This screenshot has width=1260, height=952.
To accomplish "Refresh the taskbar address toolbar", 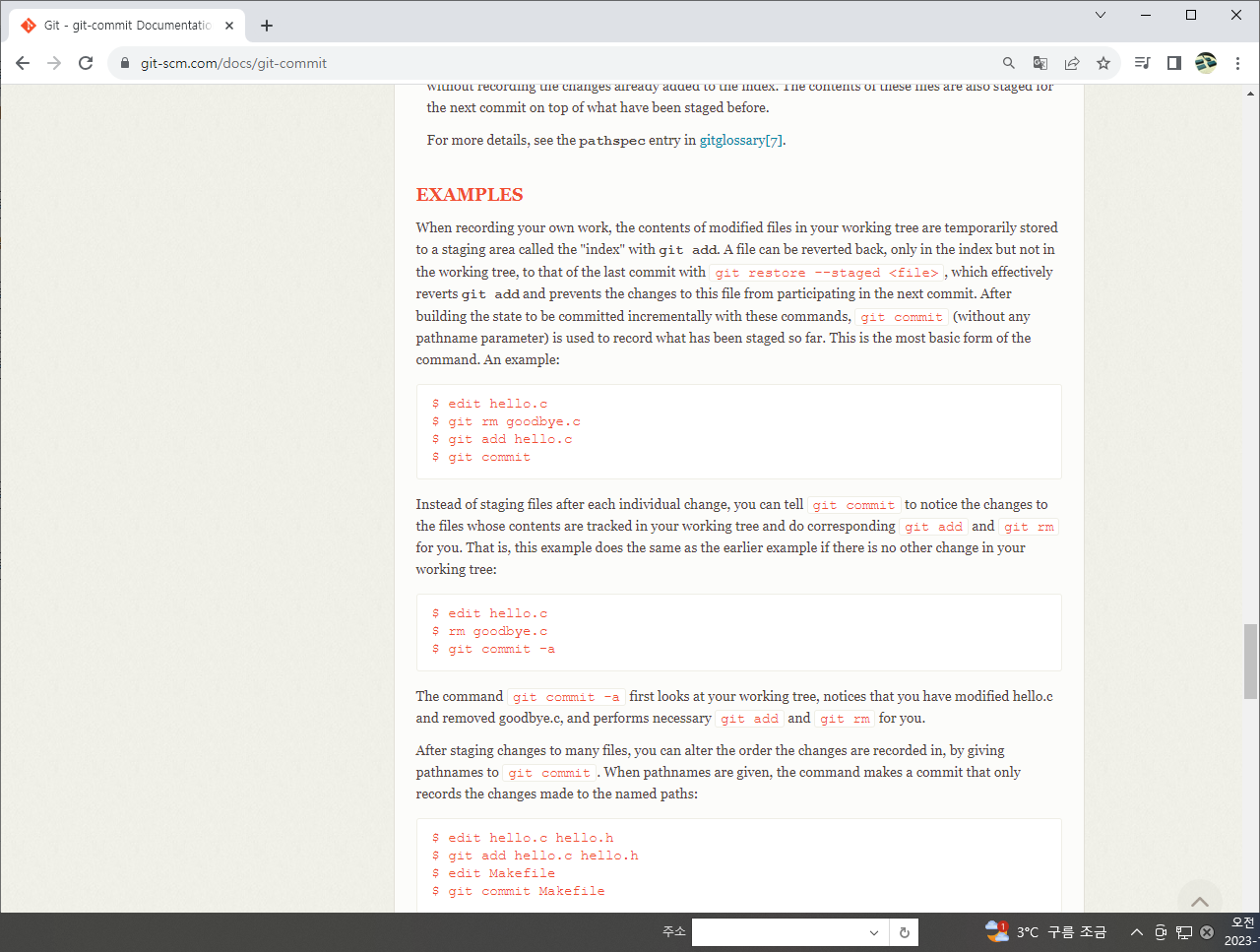I will [x=904, y=932].
